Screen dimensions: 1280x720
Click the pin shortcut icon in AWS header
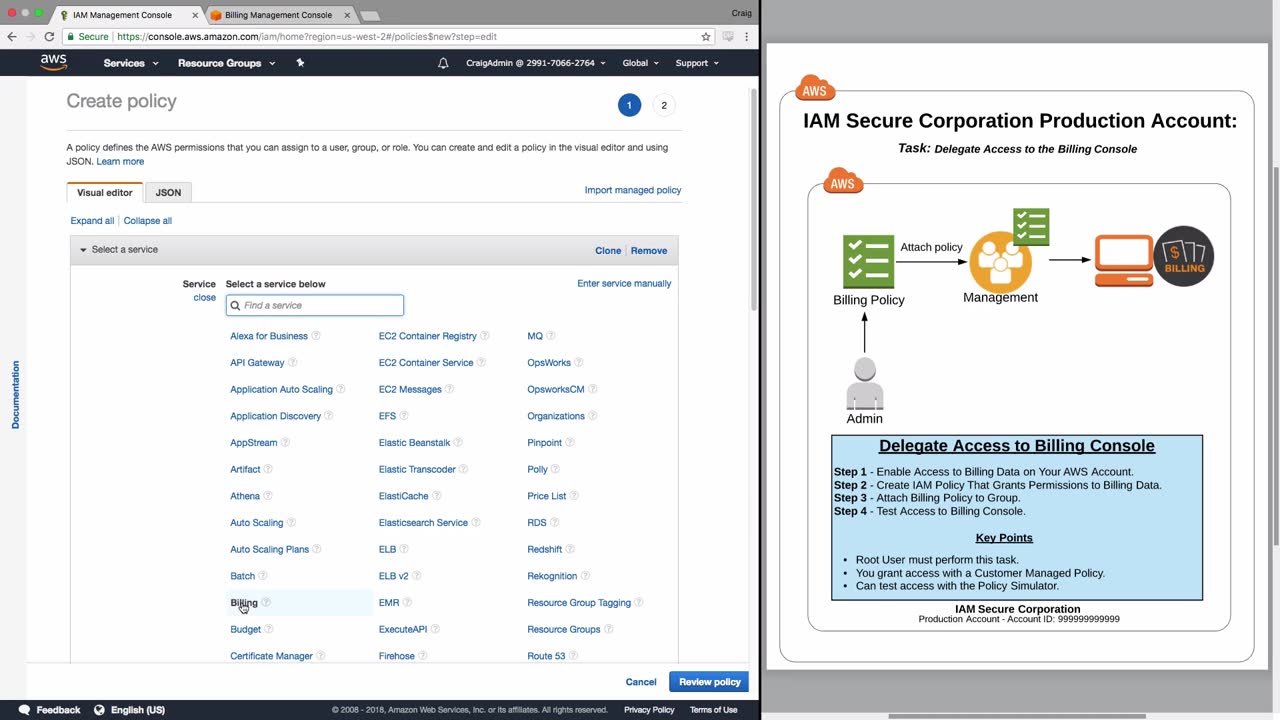tap(300, 63)
